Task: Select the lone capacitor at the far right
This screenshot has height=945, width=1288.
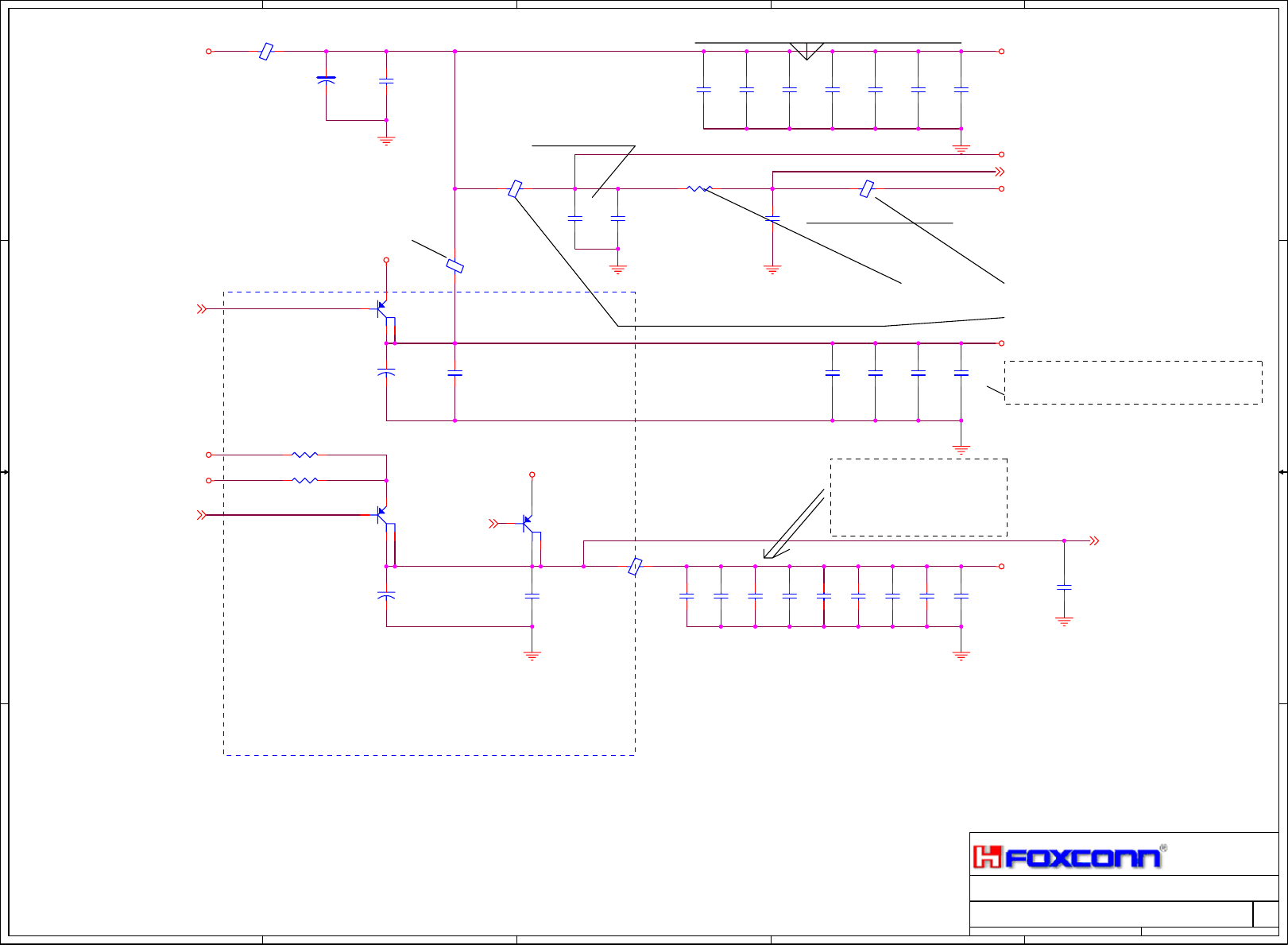Action: pos(1064,587)
